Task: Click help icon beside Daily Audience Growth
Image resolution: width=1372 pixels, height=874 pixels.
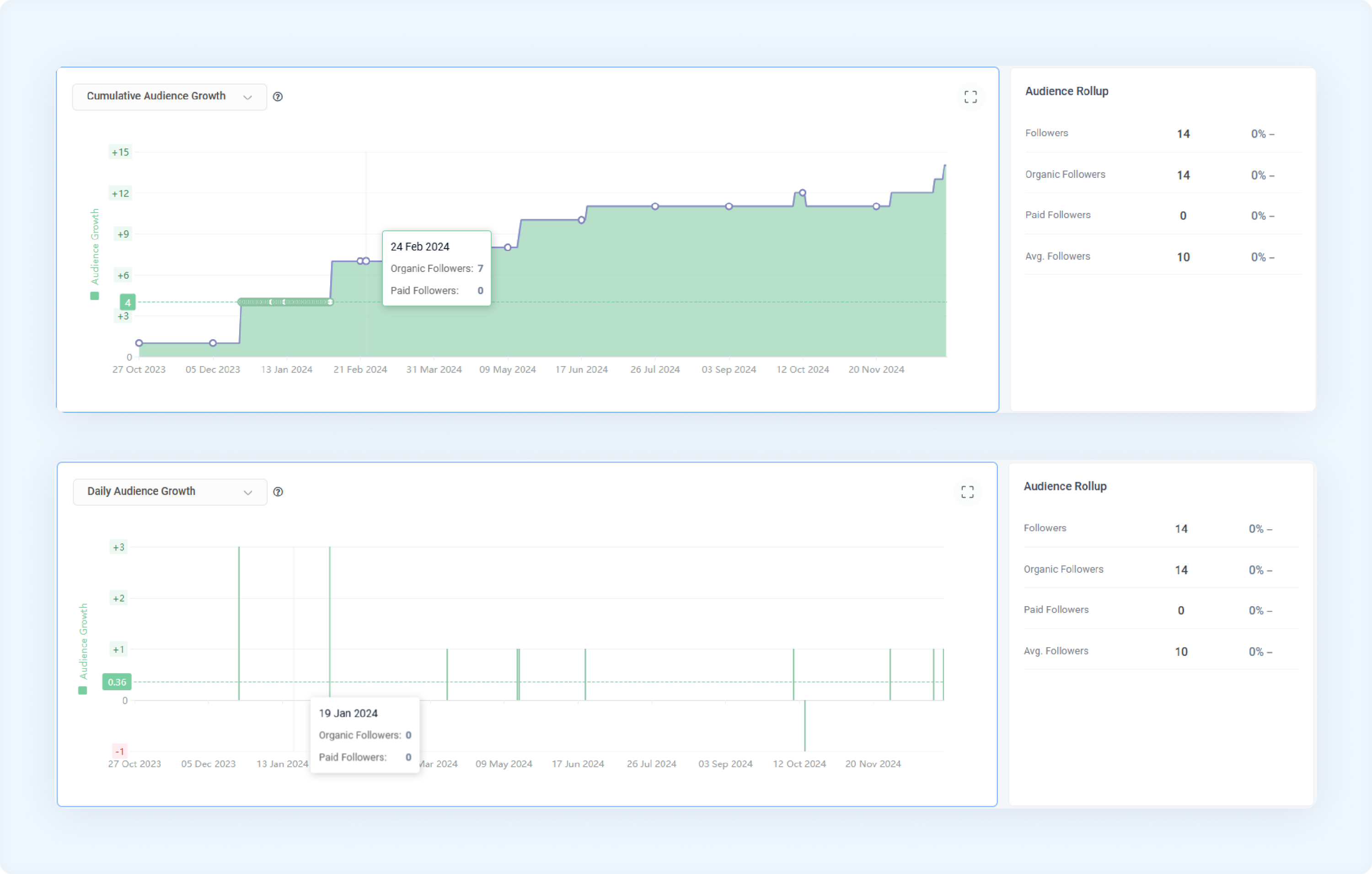Action: tap(278, 492)
